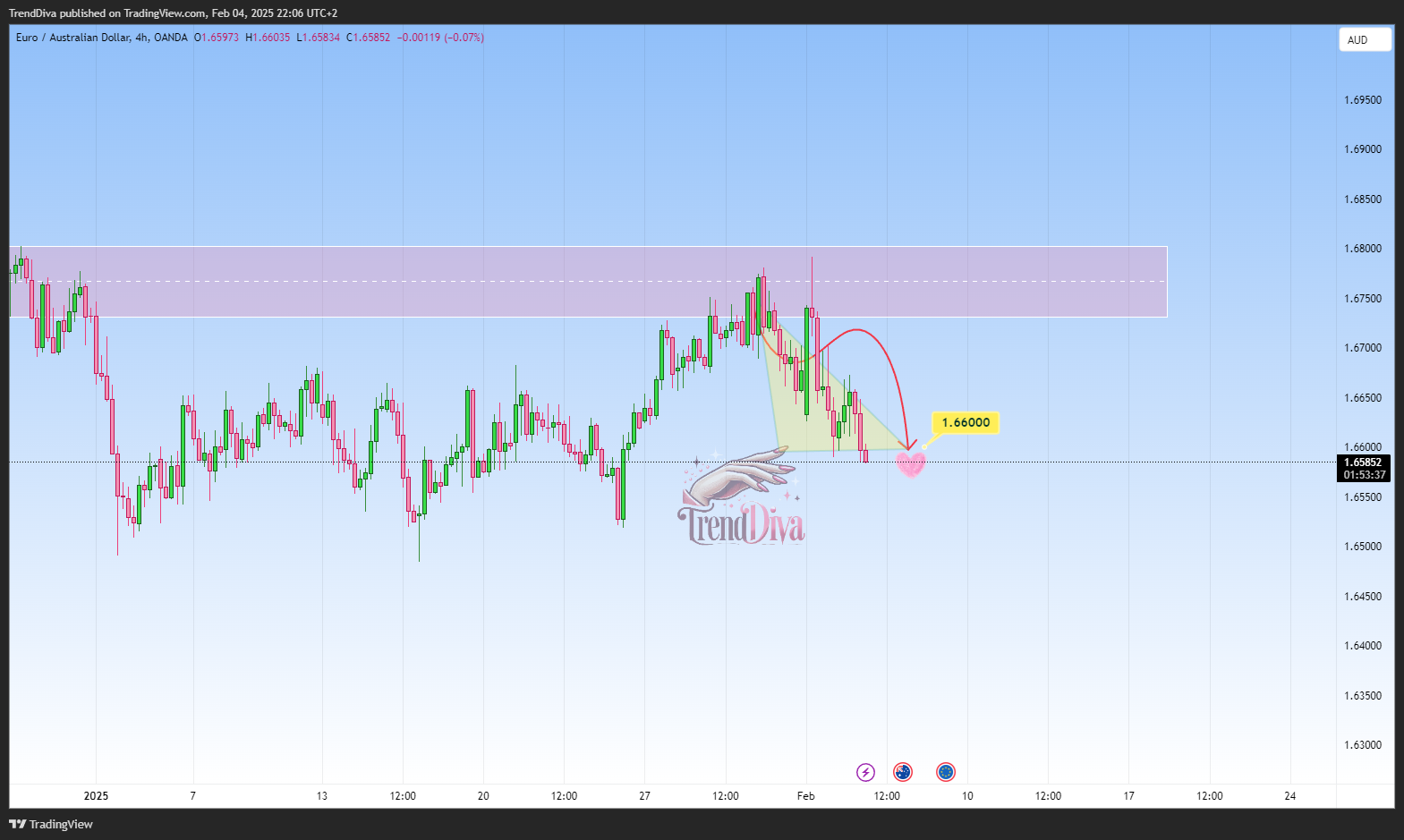The image size is (1404, 840).
Task: Click the 1.67000 price axis label
Action: 1363,348
